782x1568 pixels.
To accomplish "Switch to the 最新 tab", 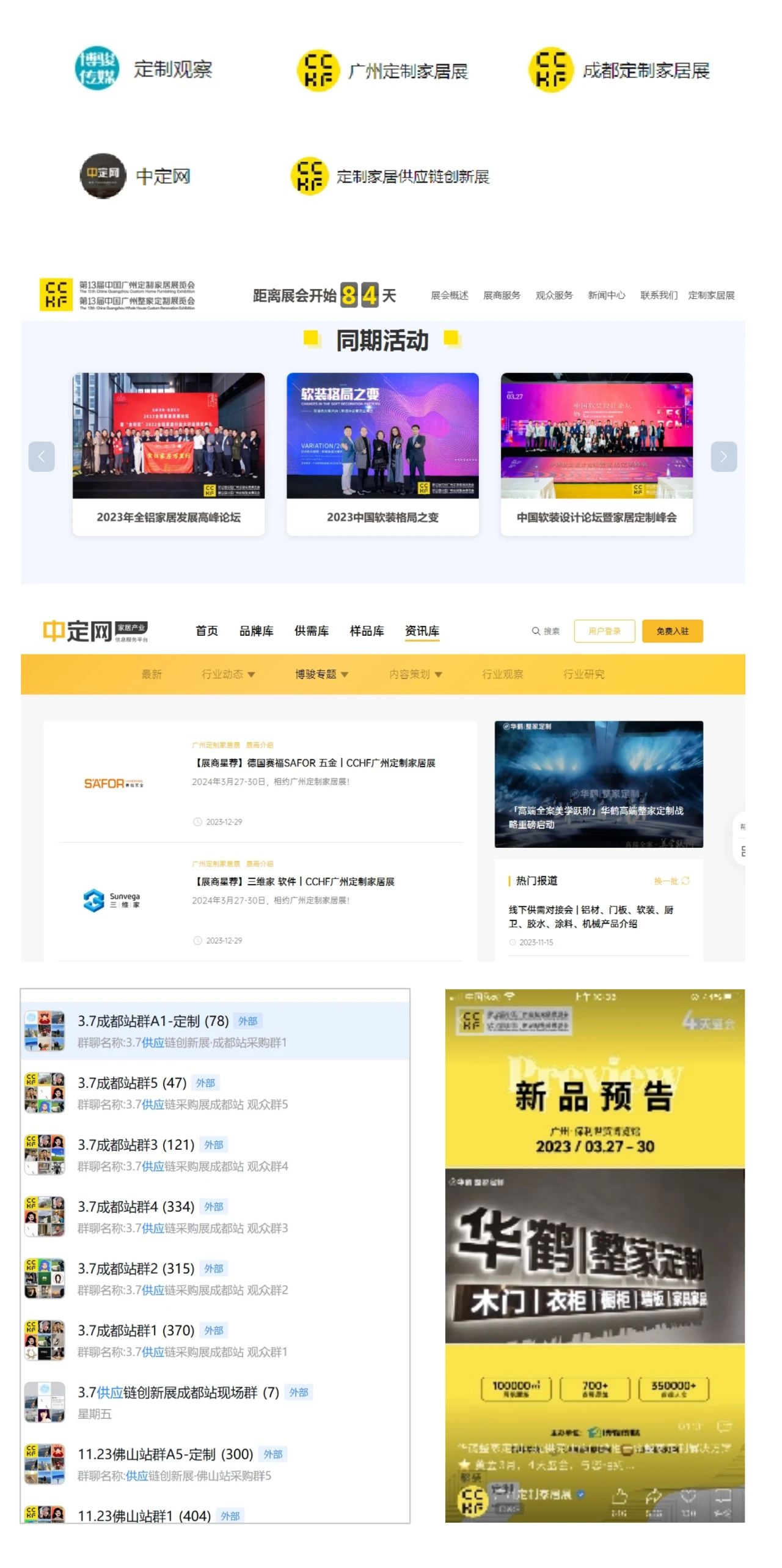I will point(152,674).
